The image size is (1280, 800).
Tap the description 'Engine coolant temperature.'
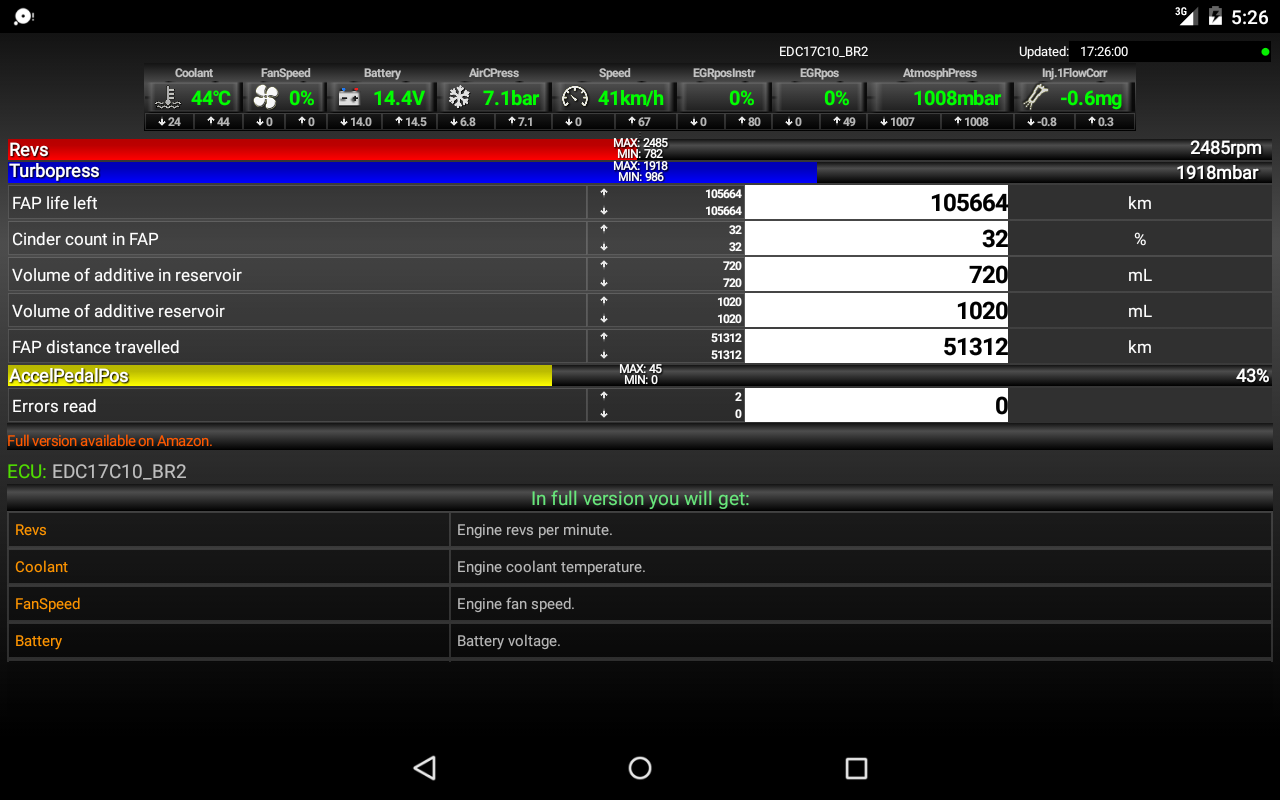(x=551, y=567)
